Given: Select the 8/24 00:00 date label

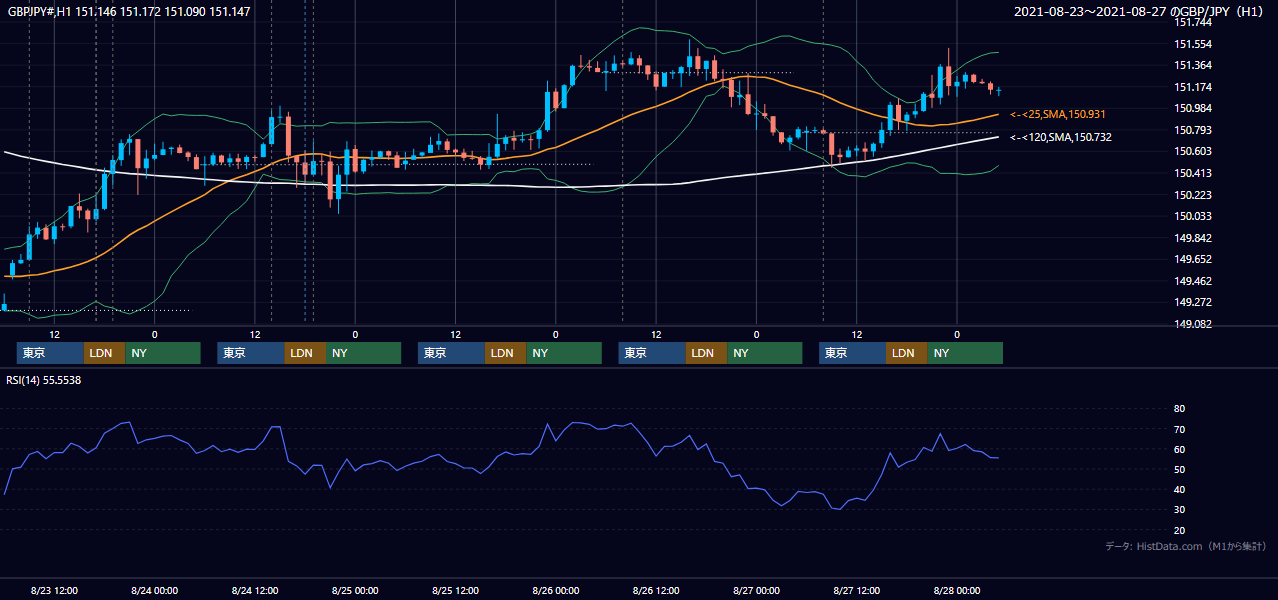Looking at the screenshot, I should [155, 590].
